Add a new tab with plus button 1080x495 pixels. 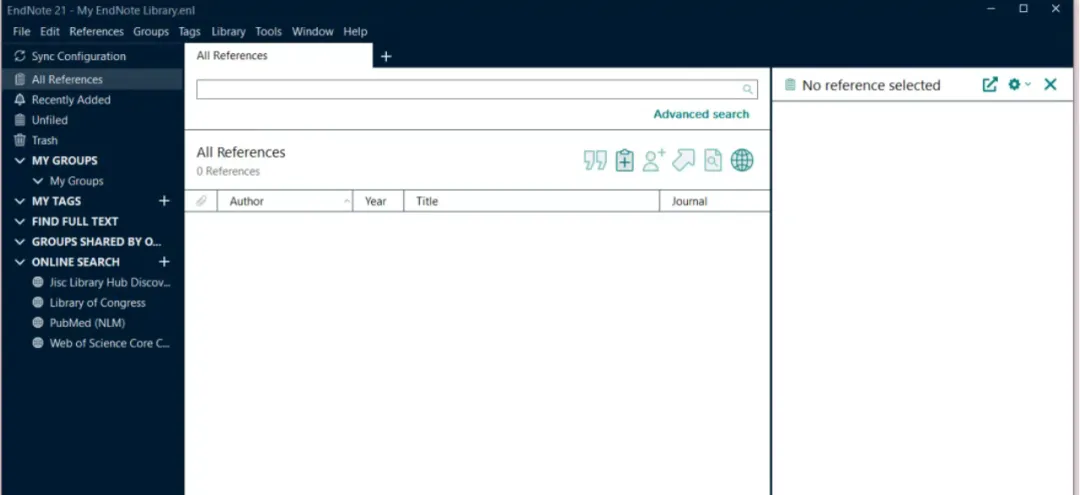coord(386,56)
